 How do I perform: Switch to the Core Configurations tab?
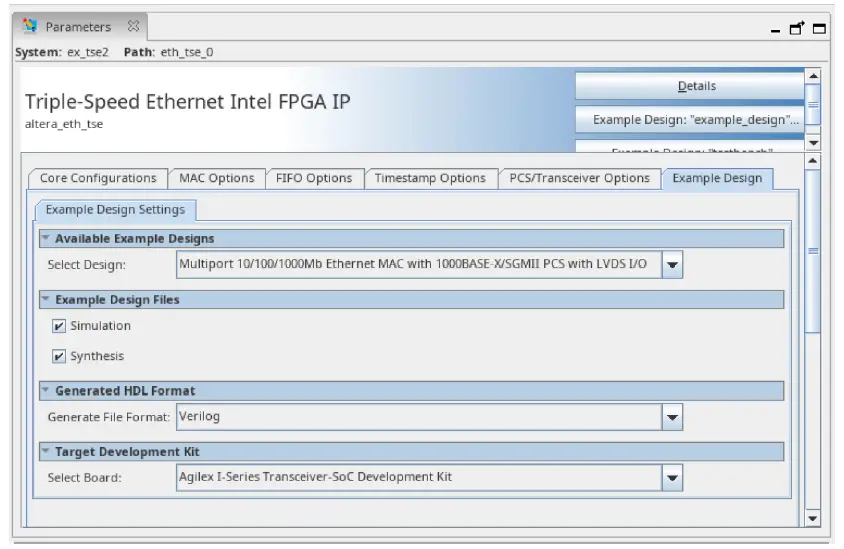pyautogui.click(x=98, y=178)
